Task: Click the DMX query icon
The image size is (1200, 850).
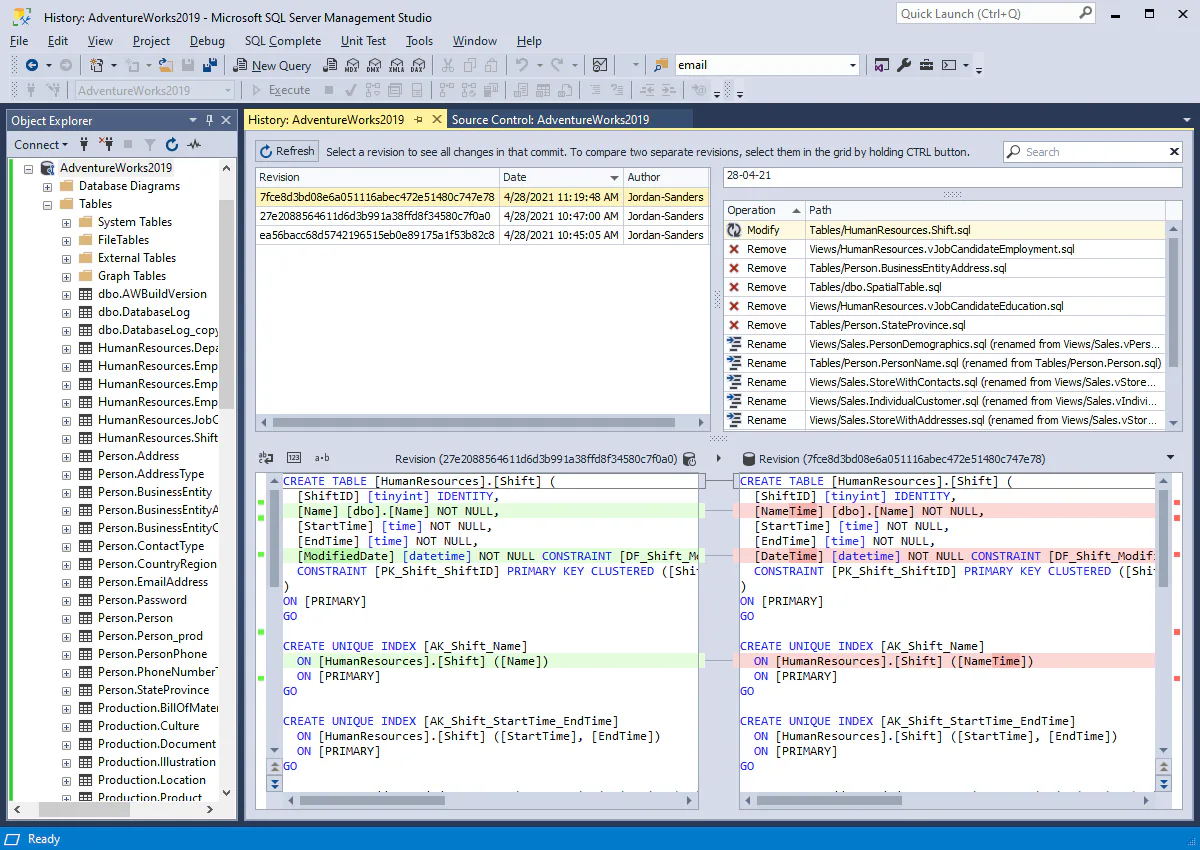Action: click(x=373, y=65)
